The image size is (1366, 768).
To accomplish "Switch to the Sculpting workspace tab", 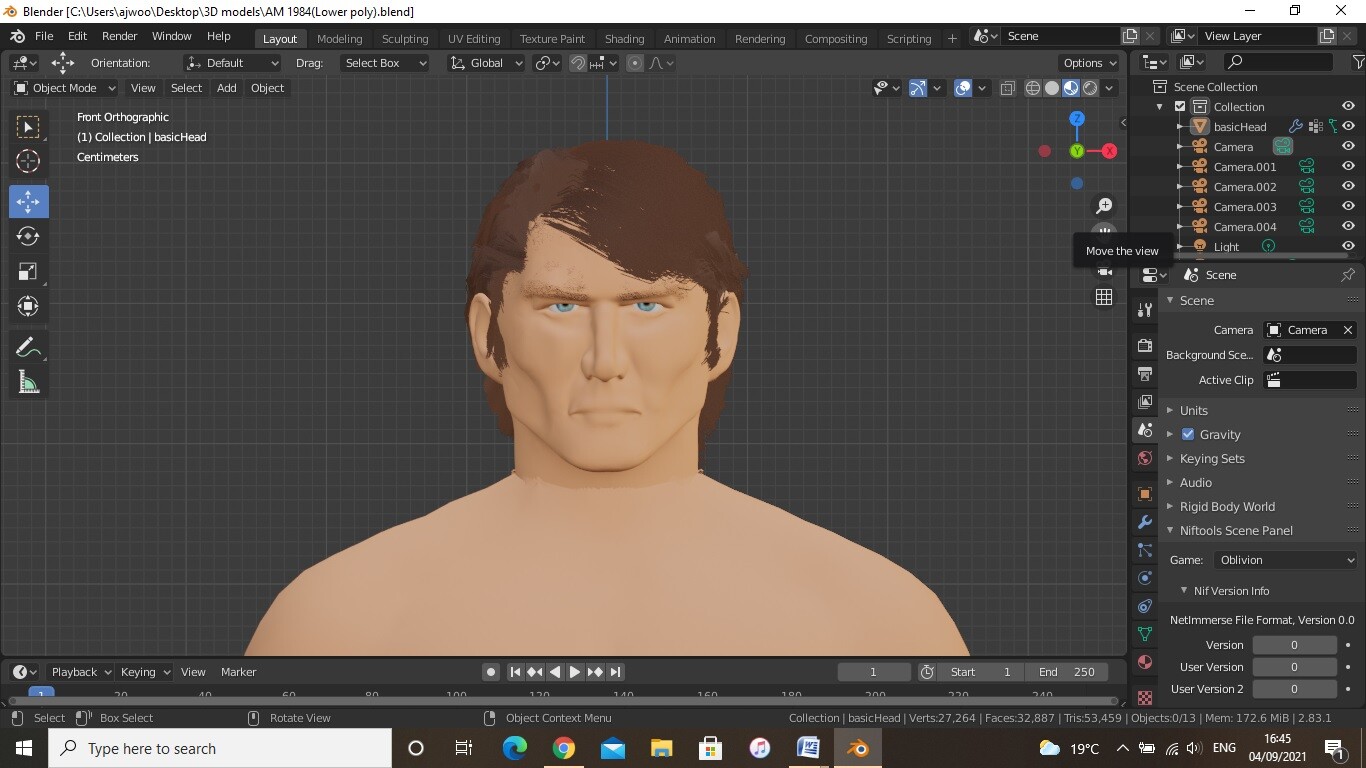I will coord(405,38).
